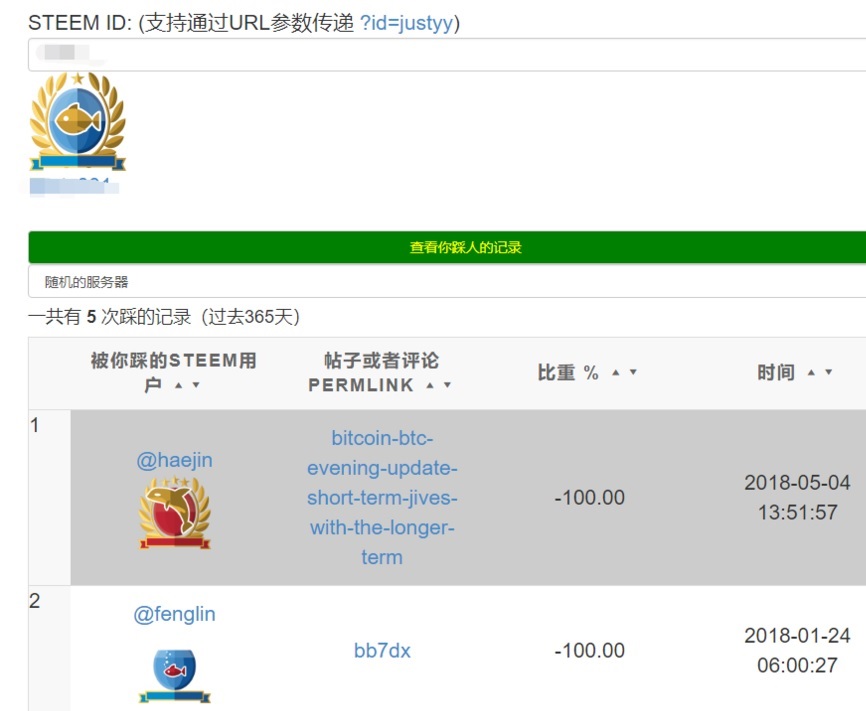This screenshot has height=711, width=866.
Task: Sort ascending the PERMLINK column
Action: pos(430,386)
